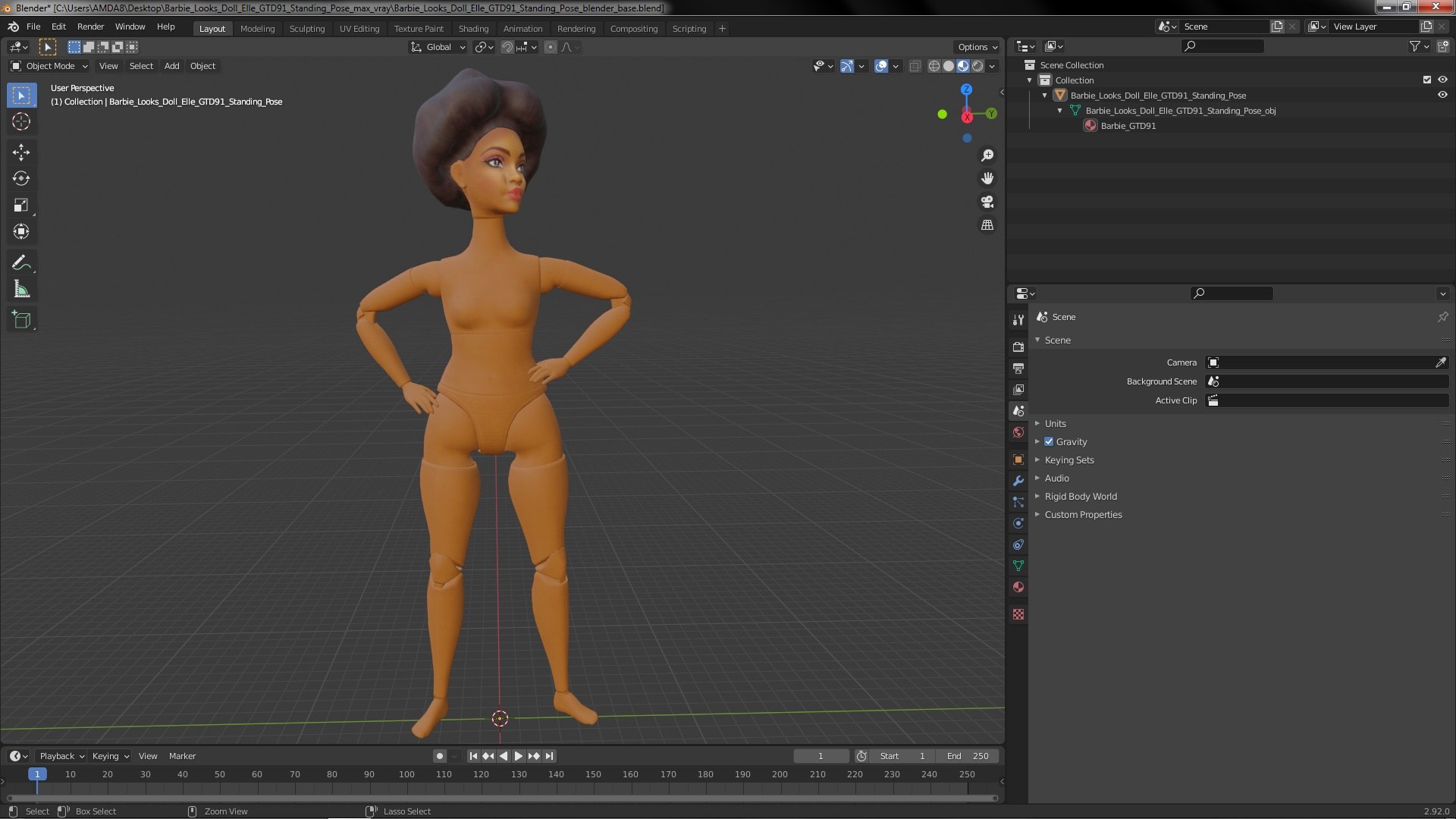Activate the Rotate tool

21,179
